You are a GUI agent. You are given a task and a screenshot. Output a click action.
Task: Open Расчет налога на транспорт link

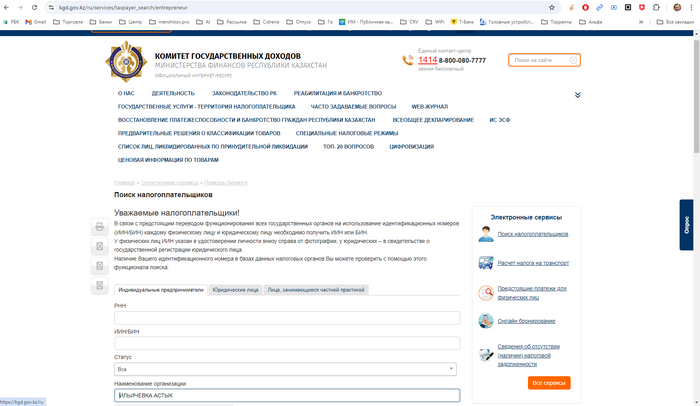click(x=533, y=263)
